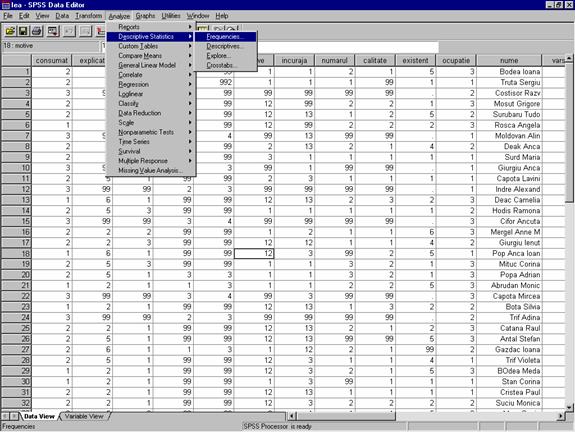Select the 'ocupatie' column header
This screenshot has width=575, height=432.
tap(456, 61)
